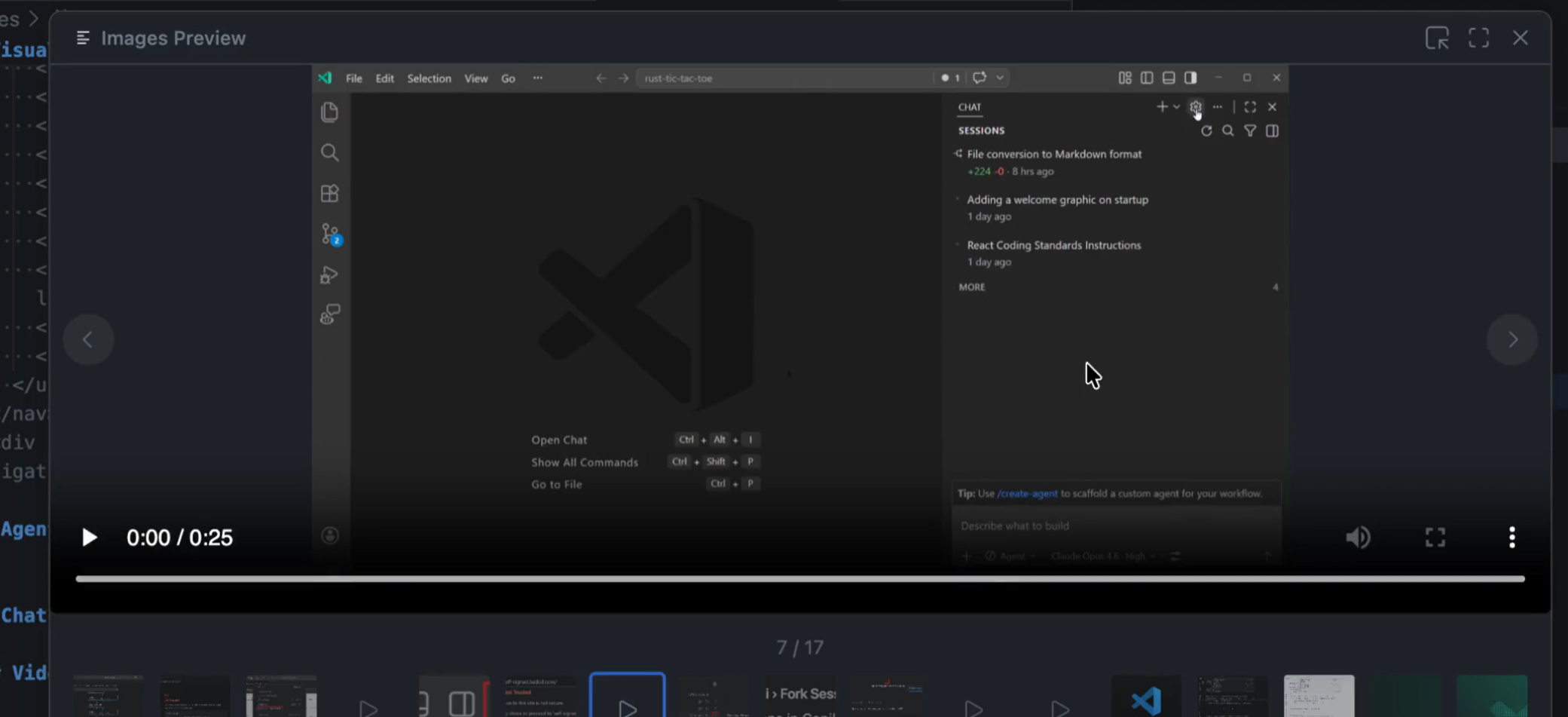The width and height of the screenshot is (1568, 717).
Task: Click the pop-out window icon in preview header
Action: 1437,38
